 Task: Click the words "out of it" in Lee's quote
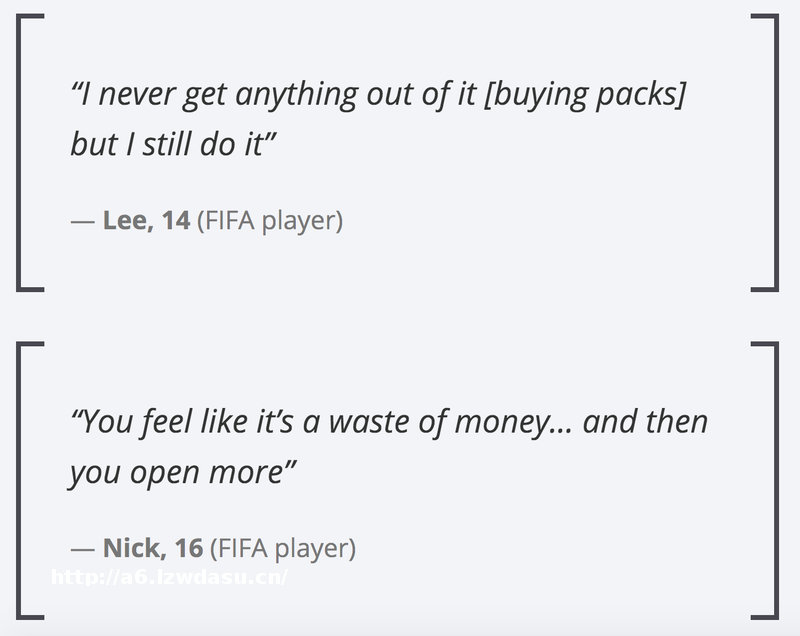click(x=424, y=95)
